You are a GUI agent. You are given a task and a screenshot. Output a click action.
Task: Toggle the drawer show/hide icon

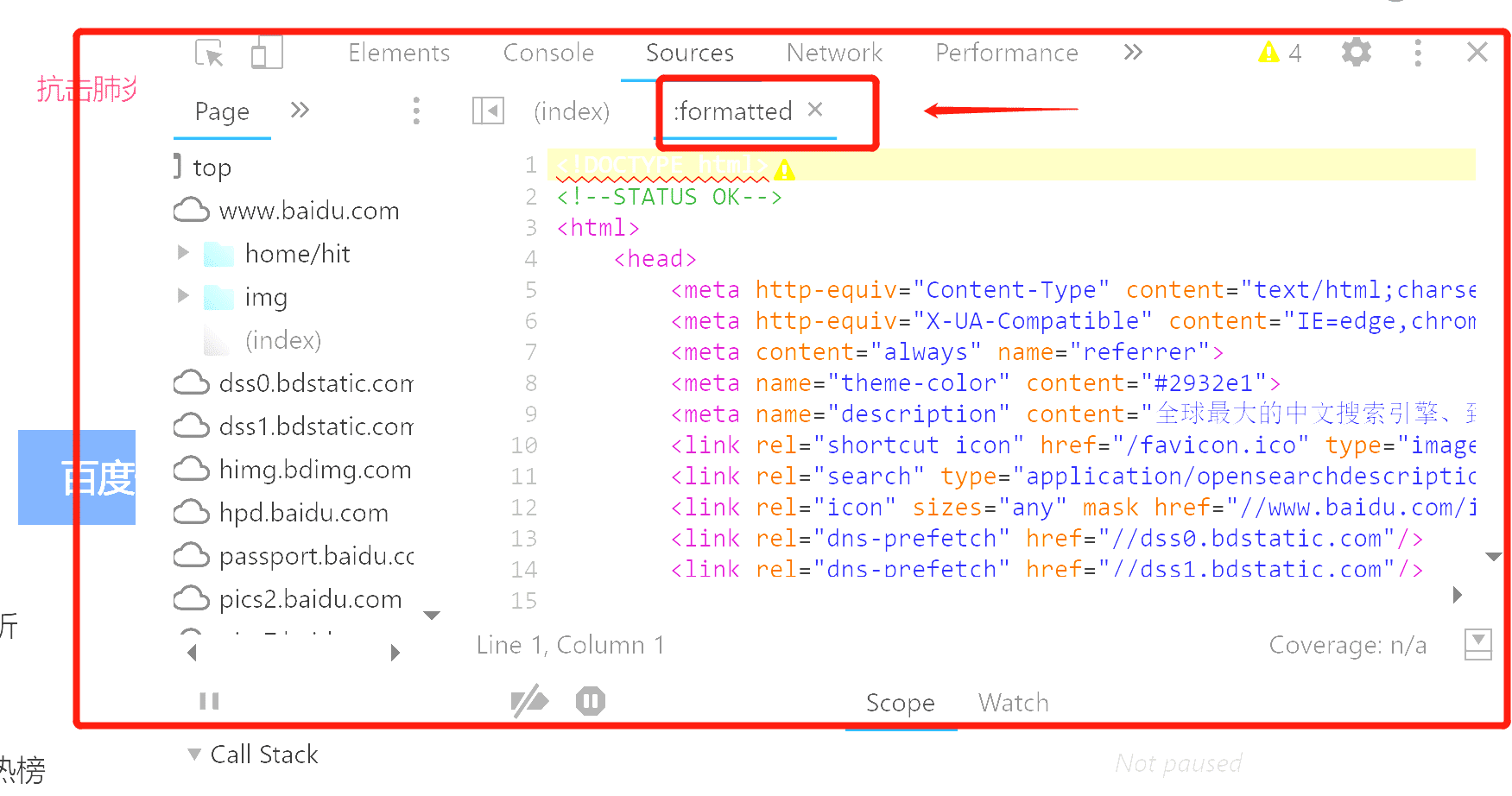point(1478,644)
